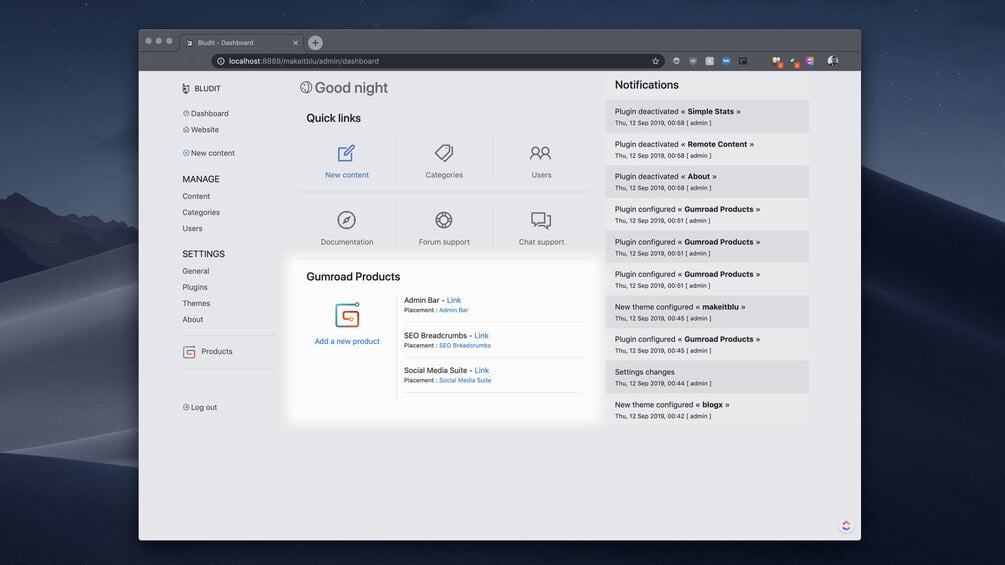
Task: Click the Users people icon in Quick links
Action: pyautogui.click(x=540, y=152)
